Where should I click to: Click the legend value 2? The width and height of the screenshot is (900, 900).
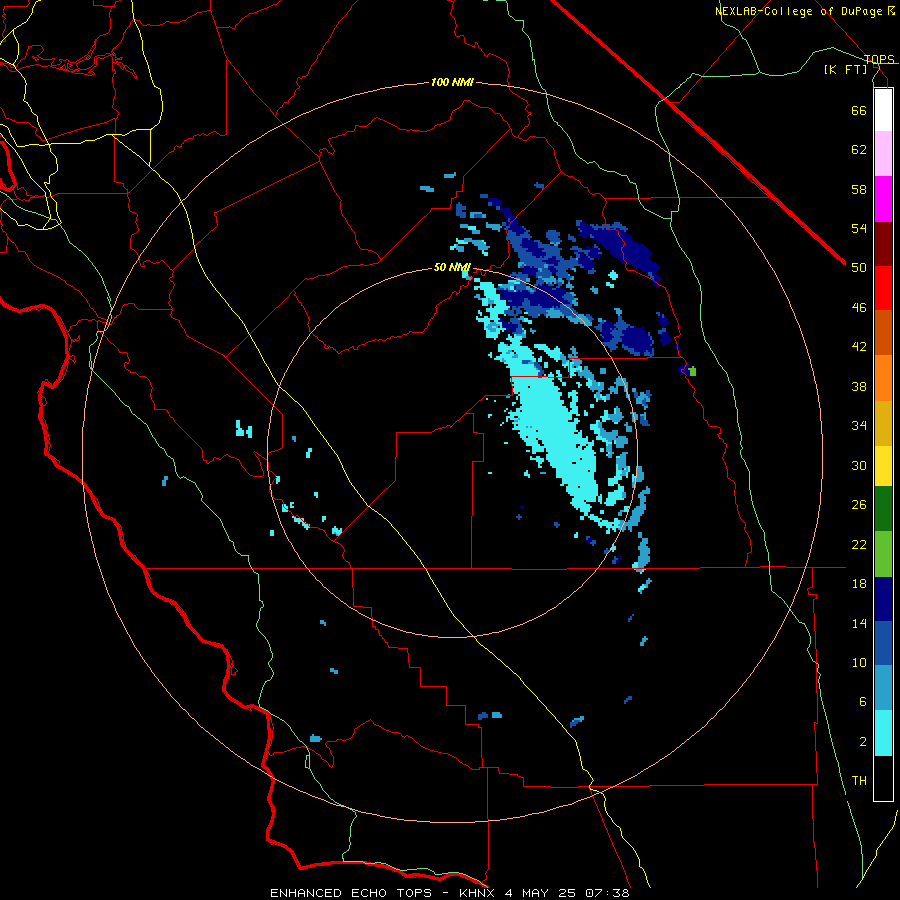point(862,742)
